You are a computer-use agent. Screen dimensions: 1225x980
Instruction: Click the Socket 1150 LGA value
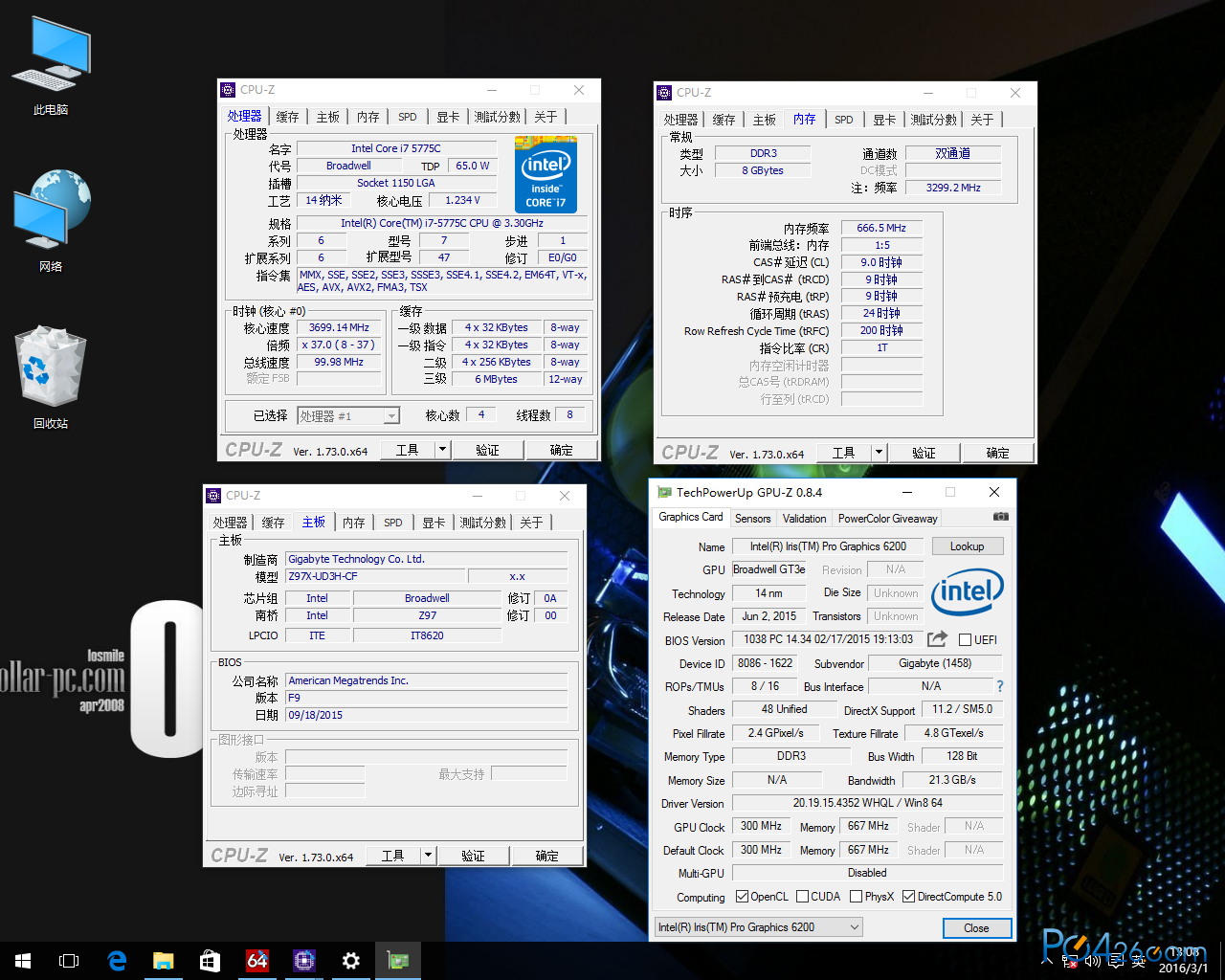point(396,183)
